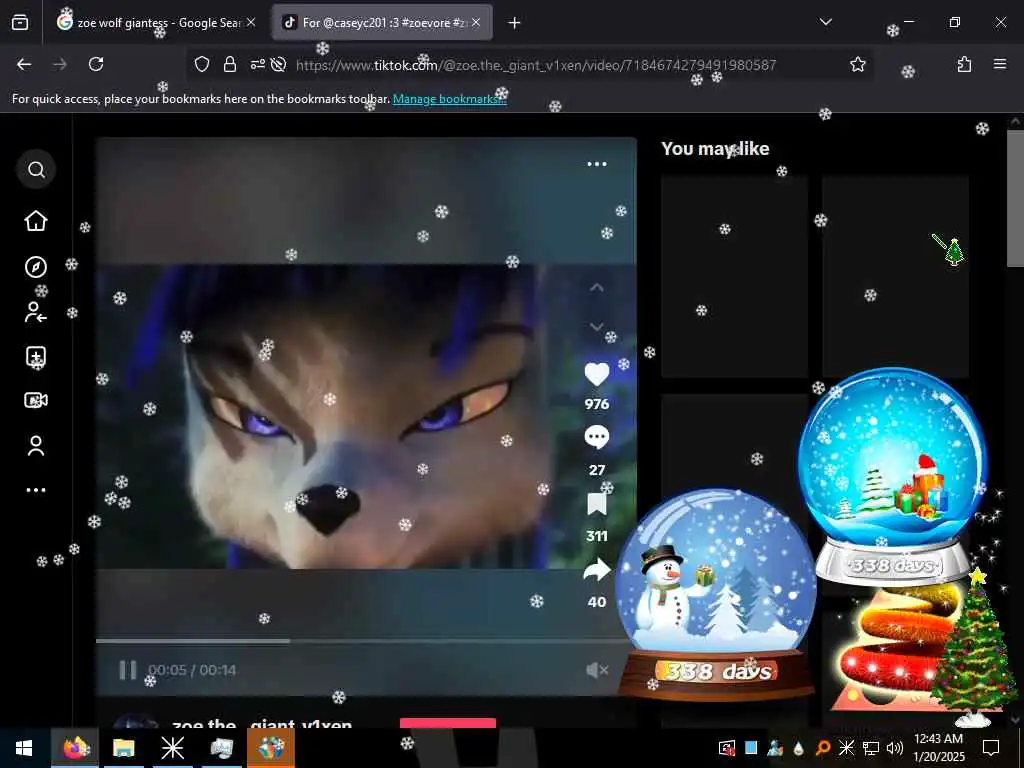Open the Following page icon
The height and width of the screenshot is (768, 1024).
pos(36,312)
